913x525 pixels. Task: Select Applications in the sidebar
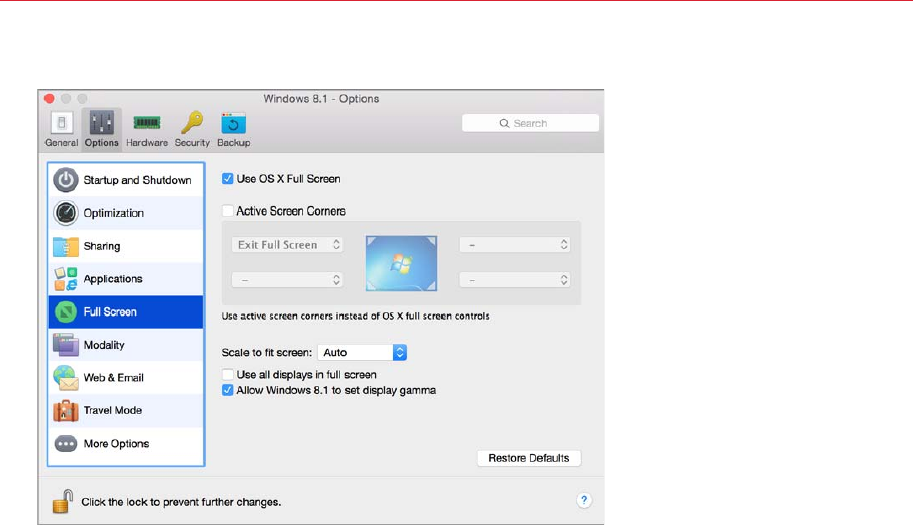(x=126, y=279)
